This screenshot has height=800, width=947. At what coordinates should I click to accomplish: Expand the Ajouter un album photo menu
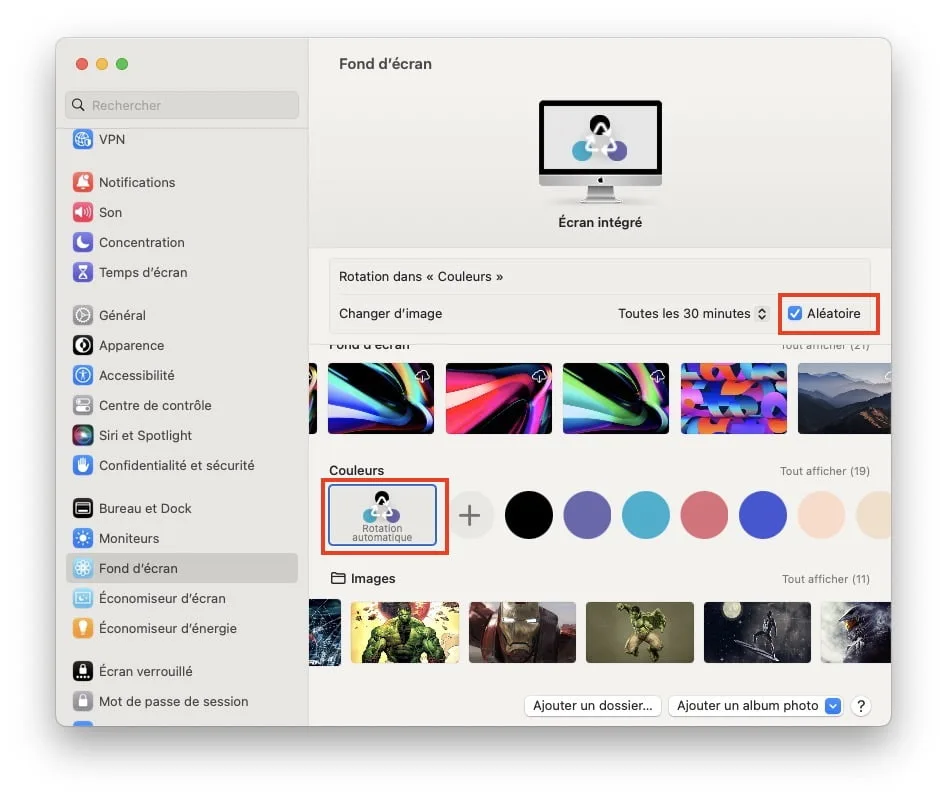click(833, 705)
